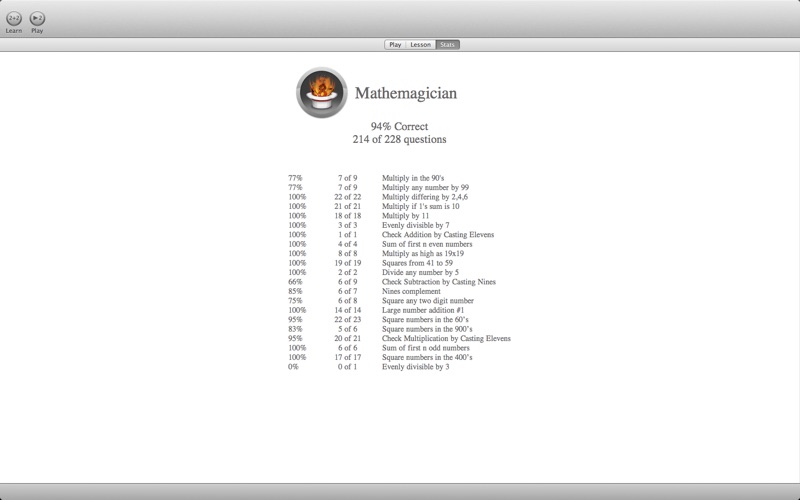This screenshot has width=800, height=500.
Task: Select 'Multiply any number by 99' entry
Action: 425,188
